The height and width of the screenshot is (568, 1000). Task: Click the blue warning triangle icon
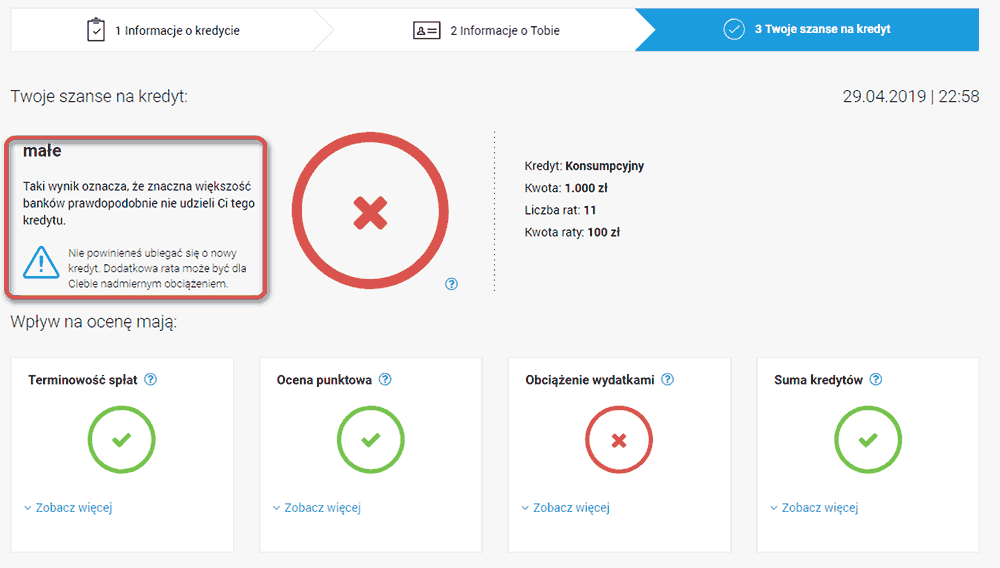pos(42,262)
